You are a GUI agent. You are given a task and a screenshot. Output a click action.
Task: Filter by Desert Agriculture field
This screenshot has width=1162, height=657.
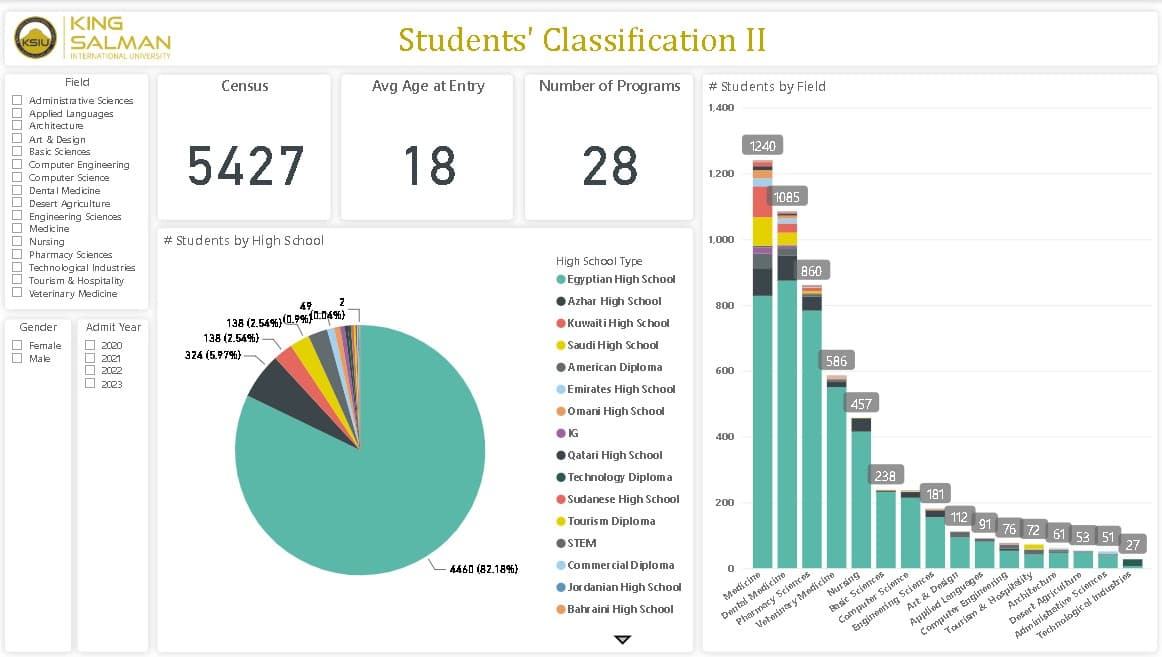tap(17, 202)
